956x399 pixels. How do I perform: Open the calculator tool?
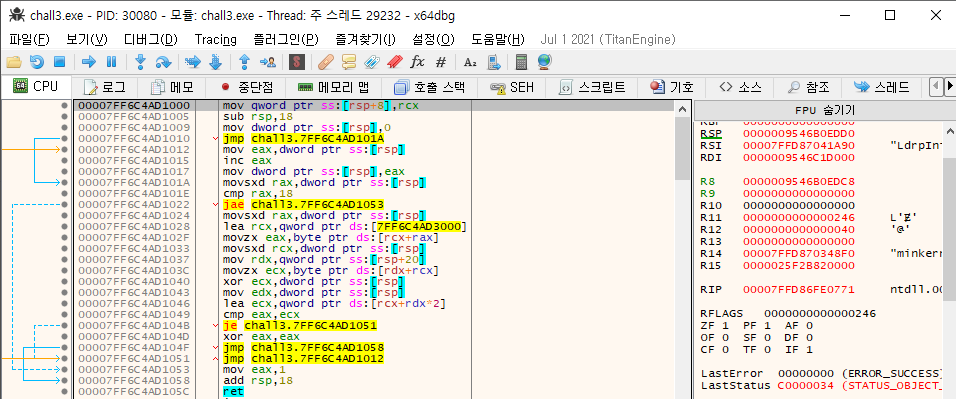[521, 62]
